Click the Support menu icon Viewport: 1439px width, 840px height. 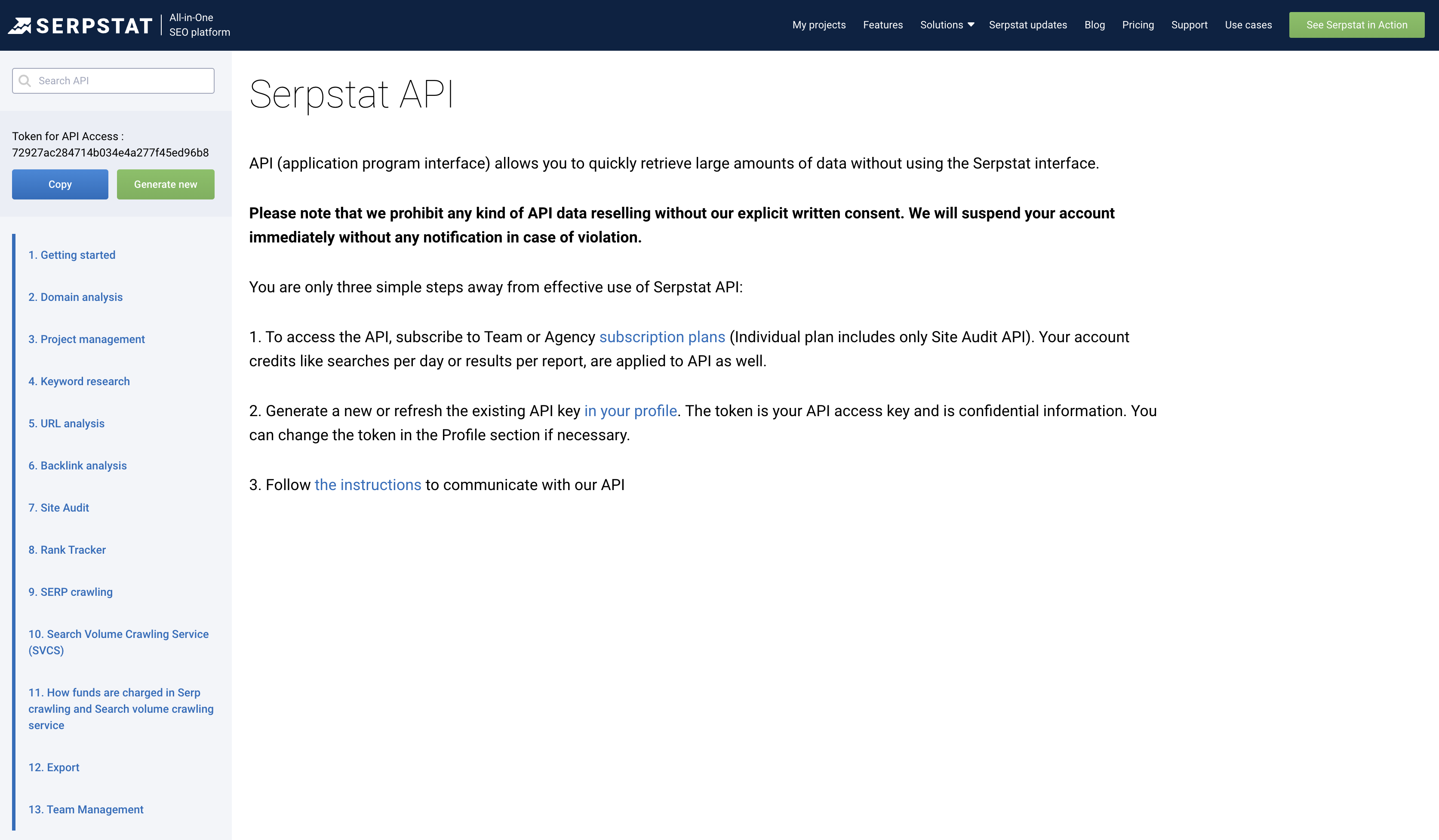tap(1190, 25)
